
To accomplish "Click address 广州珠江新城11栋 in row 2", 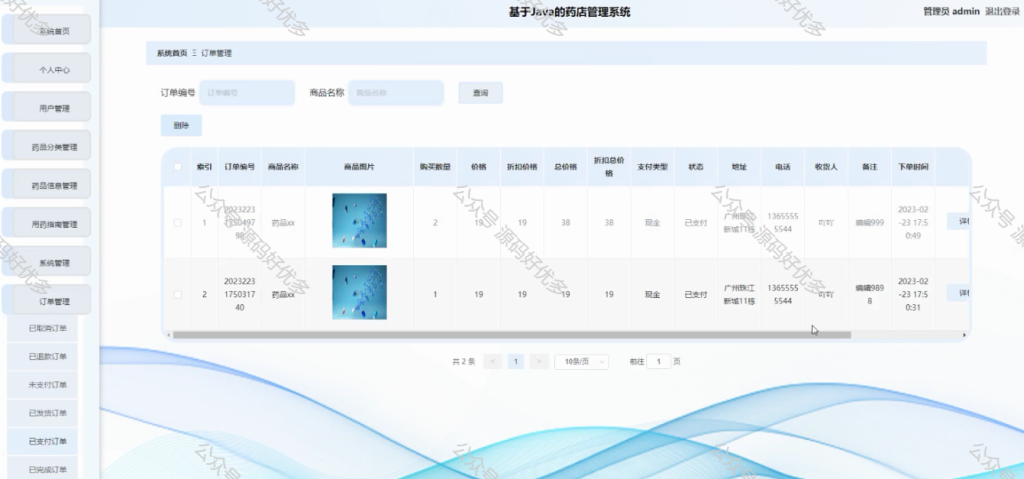I will (x=739, y=295).
